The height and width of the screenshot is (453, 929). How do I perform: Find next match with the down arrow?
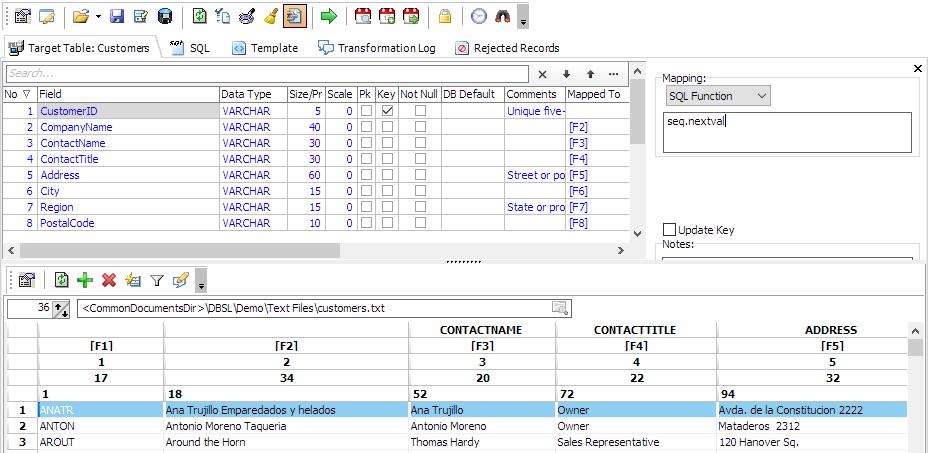(566, 74)
